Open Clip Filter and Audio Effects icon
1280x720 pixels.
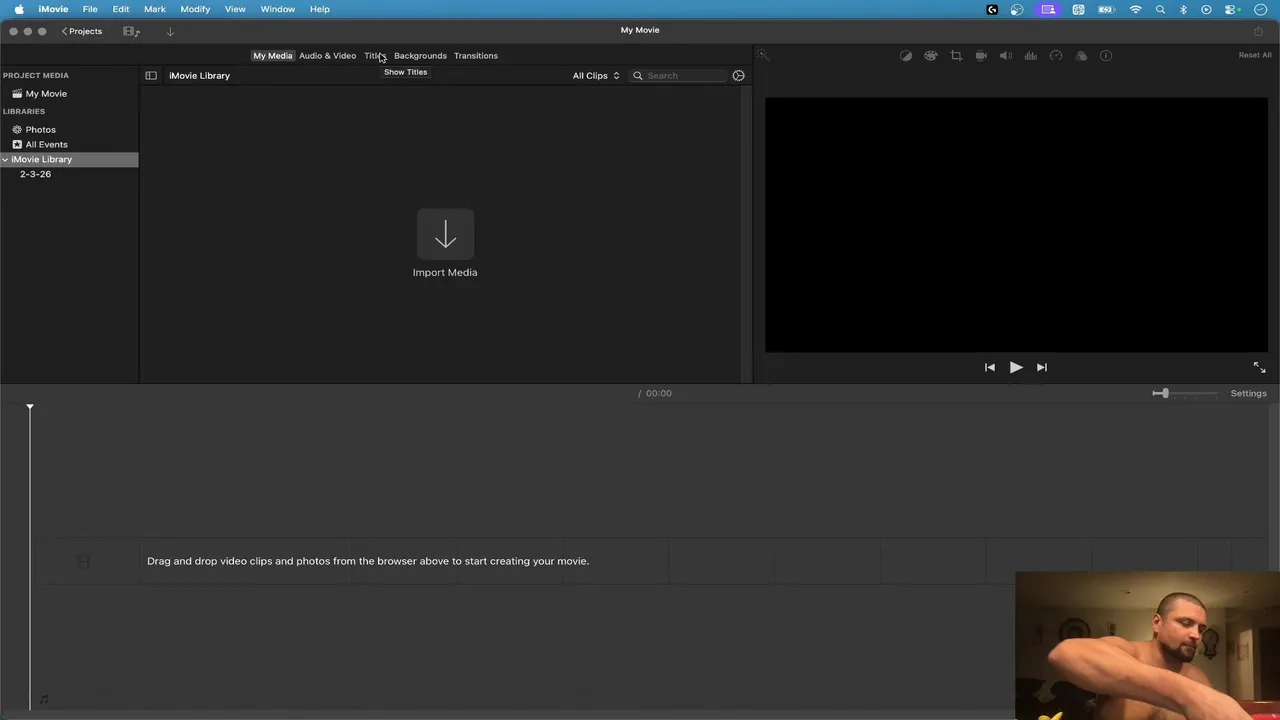pos(1081,56)
